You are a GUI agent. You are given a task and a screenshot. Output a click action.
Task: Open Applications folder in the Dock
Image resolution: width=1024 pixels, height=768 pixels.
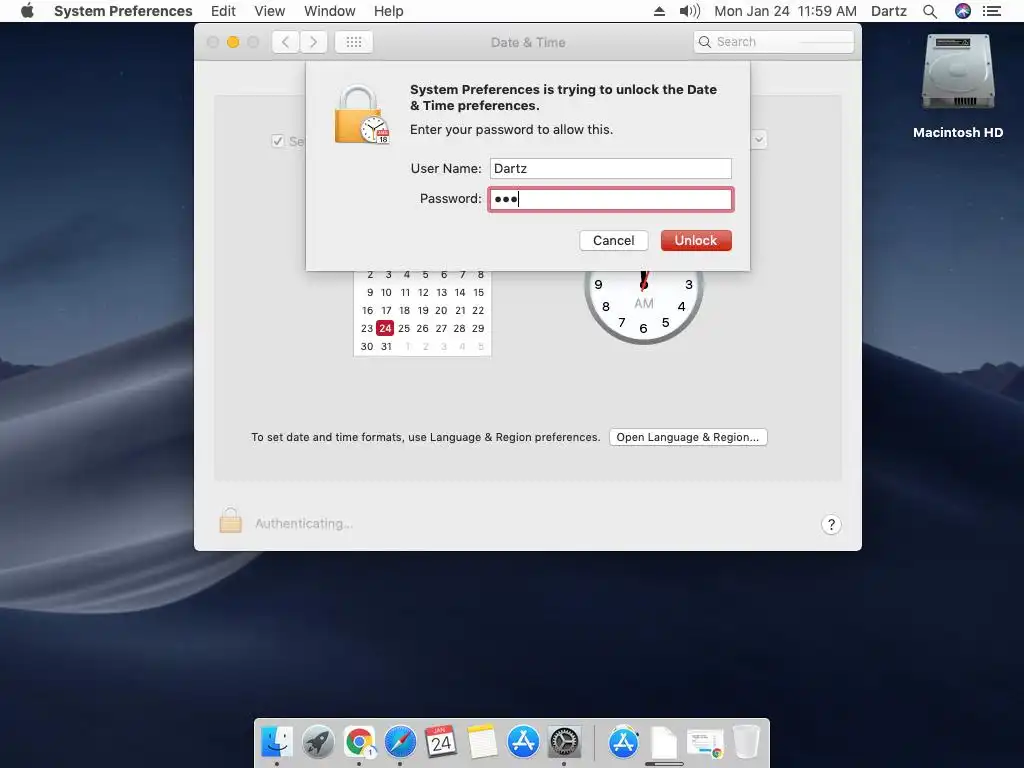pyautogui.click(x=624, y=743)
